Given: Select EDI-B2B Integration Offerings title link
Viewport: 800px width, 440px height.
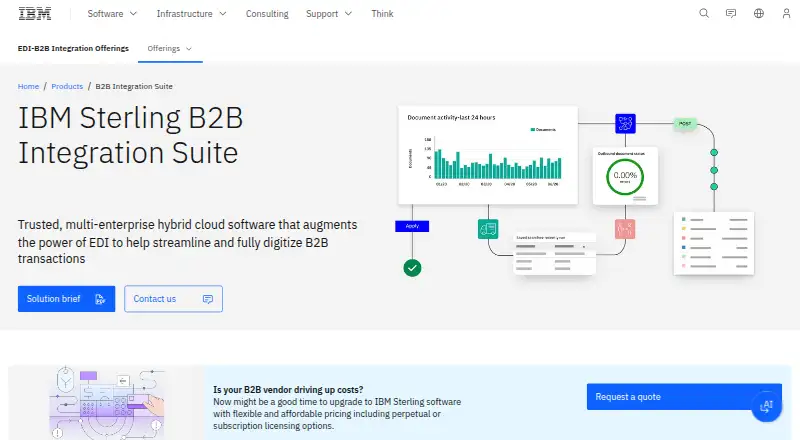Looking at the screenshot, I should [x=73, y=48].
